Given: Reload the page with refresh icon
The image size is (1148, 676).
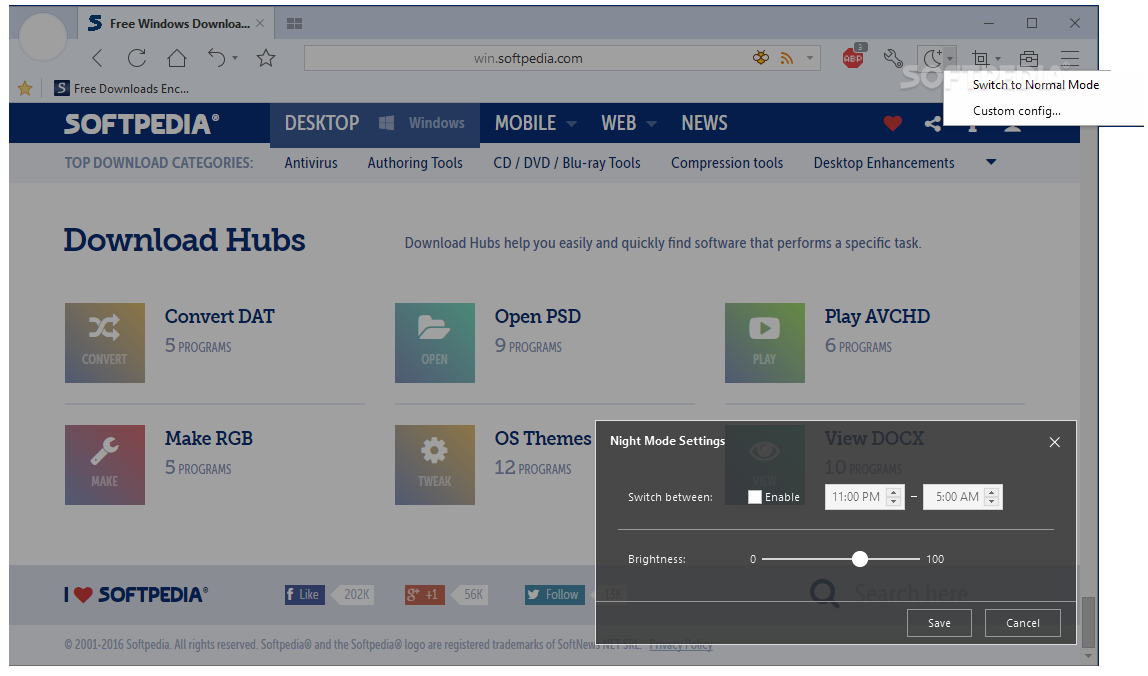Looking at the screenshot, I should click(136, 58).
